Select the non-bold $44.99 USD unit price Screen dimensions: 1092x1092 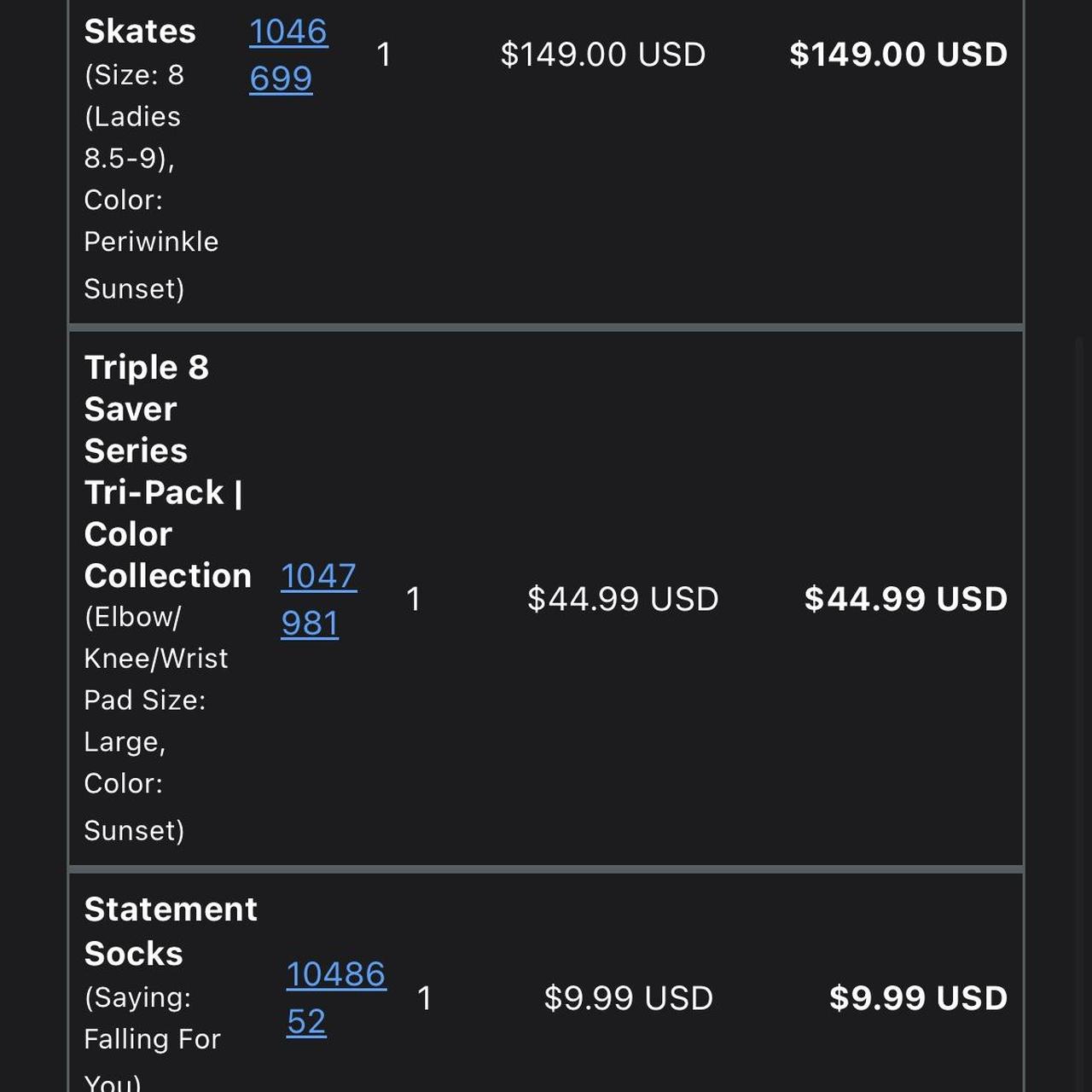point(622,599)
